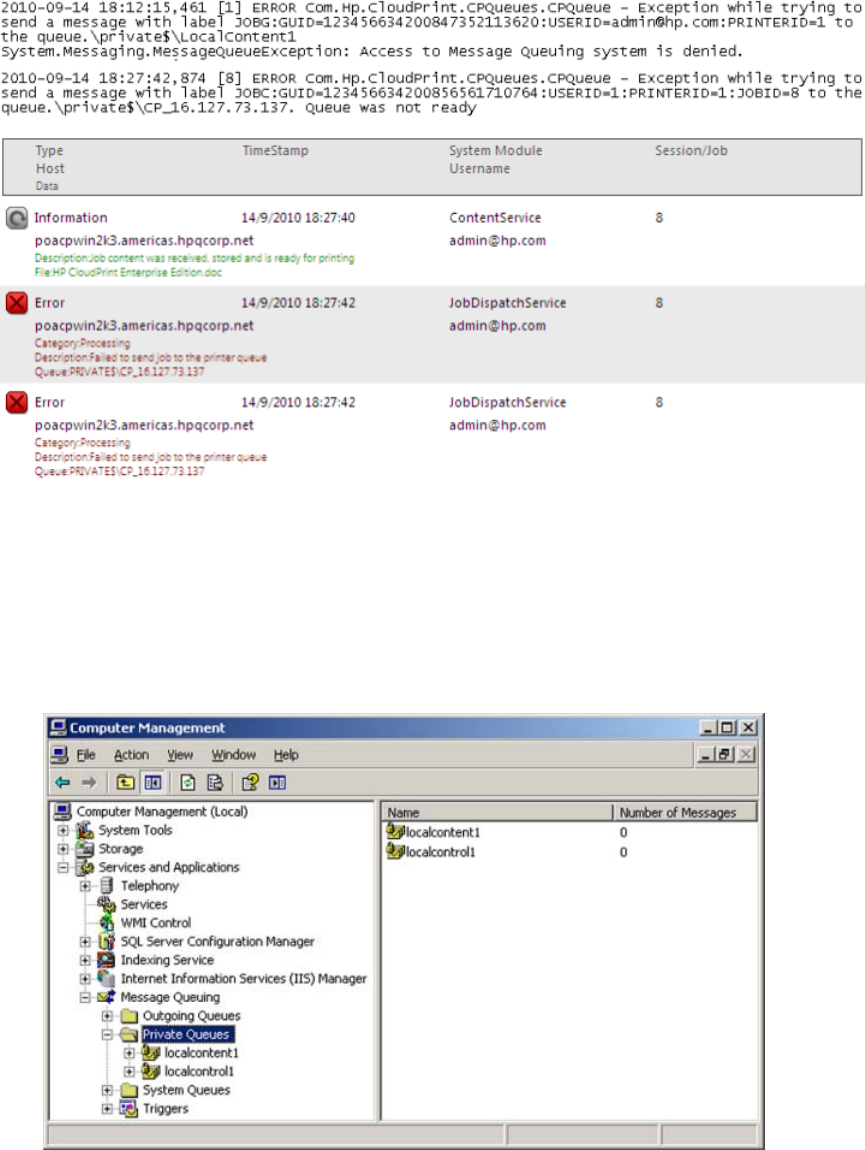
Task: Sort by Number of Messages column header
Action: click(x=685, y=813)
